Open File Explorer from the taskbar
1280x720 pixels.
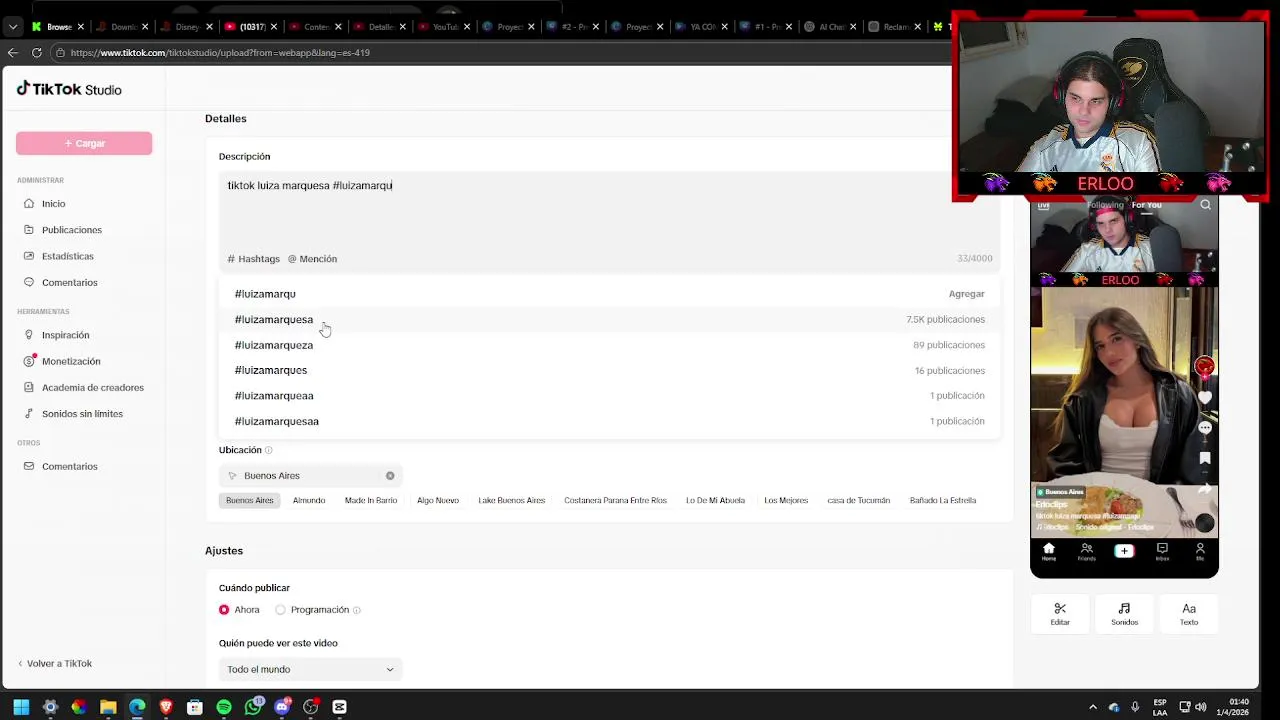pyautogui.click(x=108, y=707)
